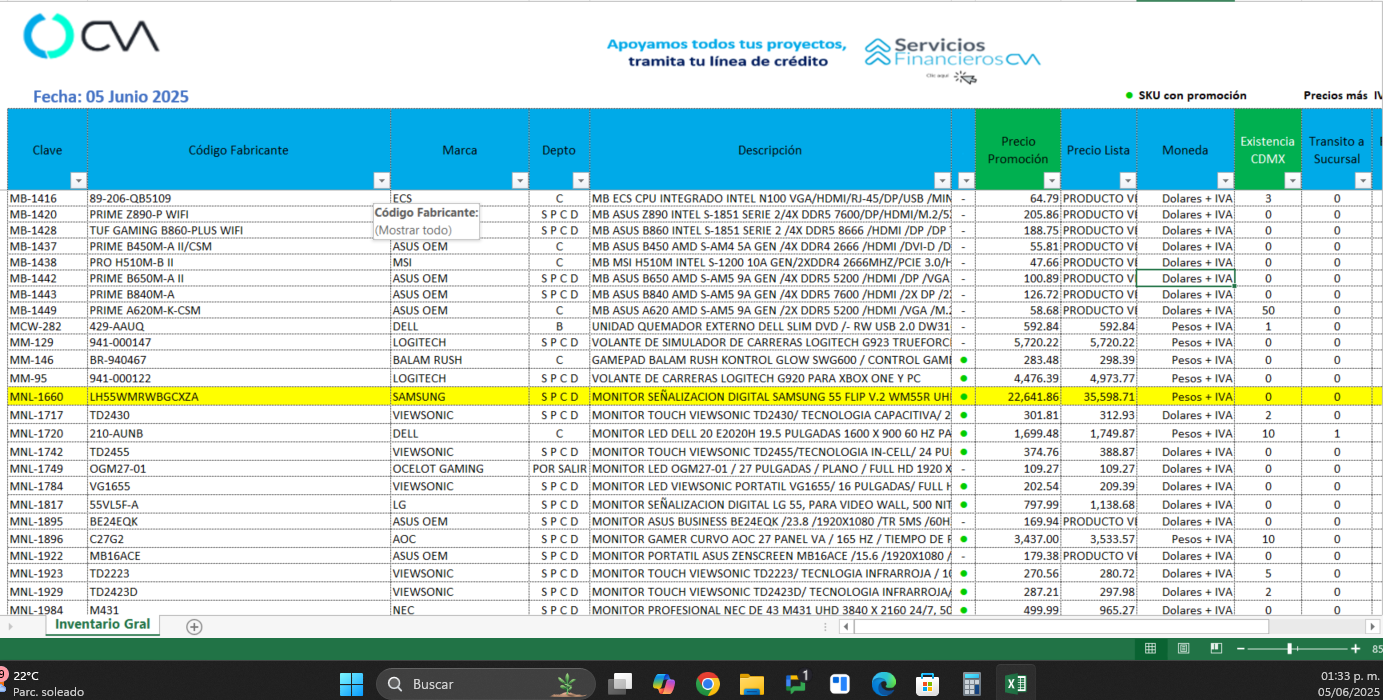
Task: Launch Copilot from the taskbar
Action: click(664, 684)
